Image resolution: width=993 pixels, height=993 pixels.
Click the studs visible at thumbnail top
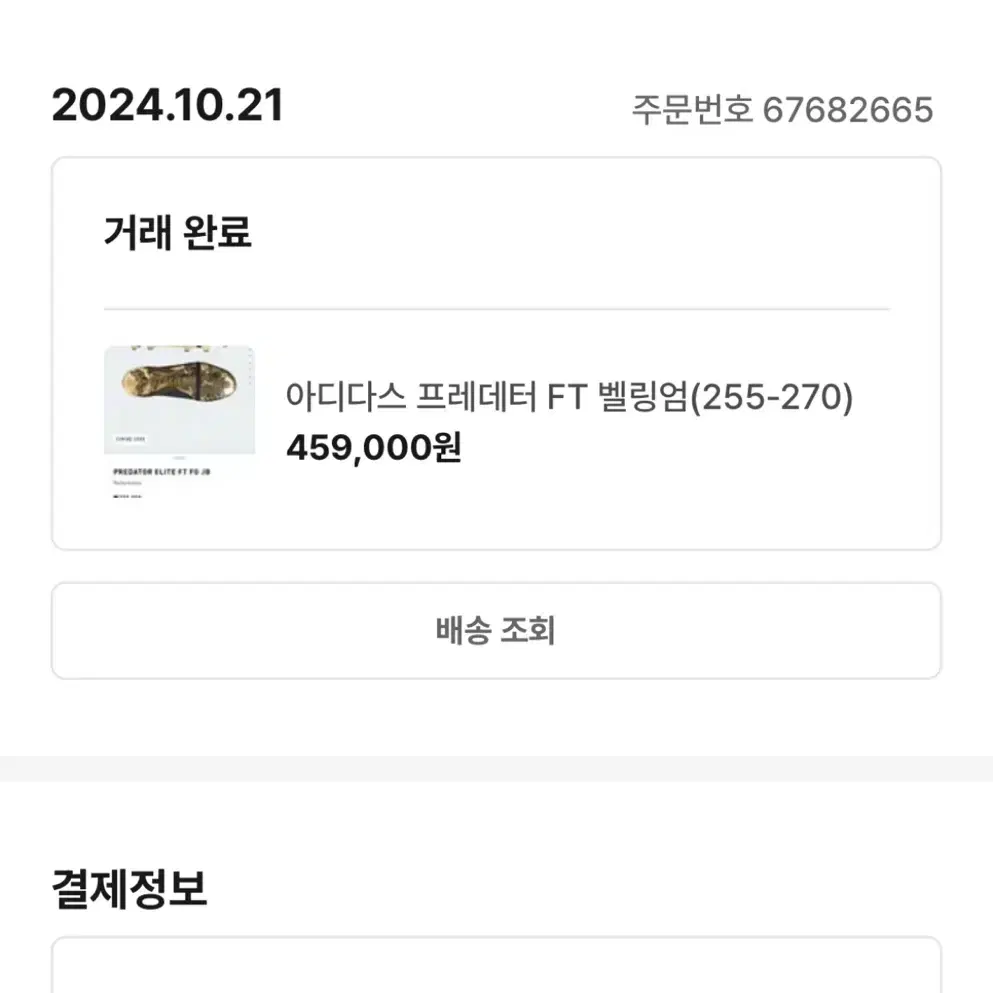(x=179, y=348)
